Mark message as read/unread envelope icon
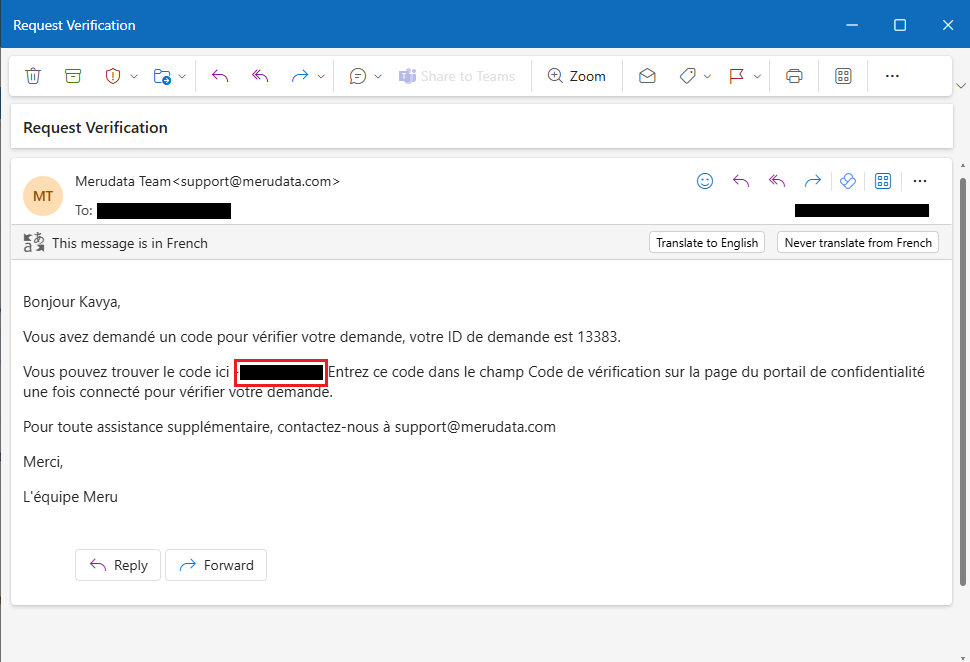Image resolution: width=970 pixels, height=662 pixels. [647, 76]
